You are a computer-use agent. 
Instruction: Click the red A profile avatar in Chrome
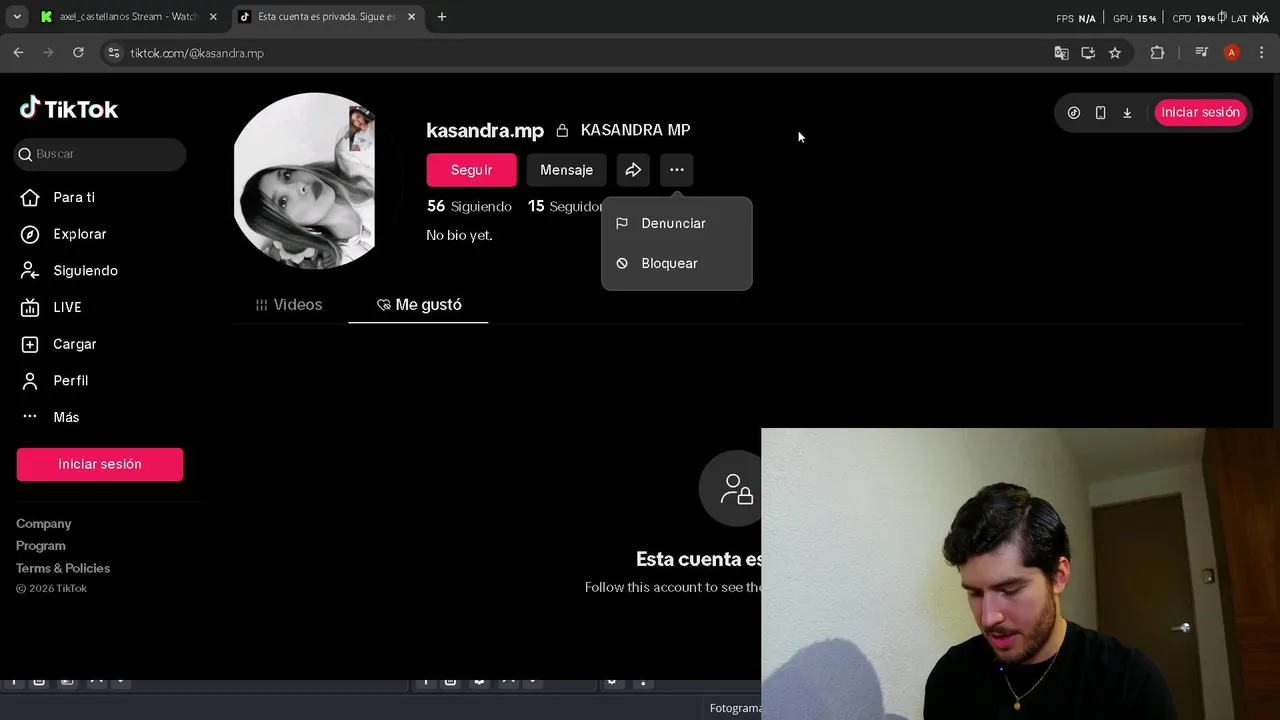coord(1231,53)
